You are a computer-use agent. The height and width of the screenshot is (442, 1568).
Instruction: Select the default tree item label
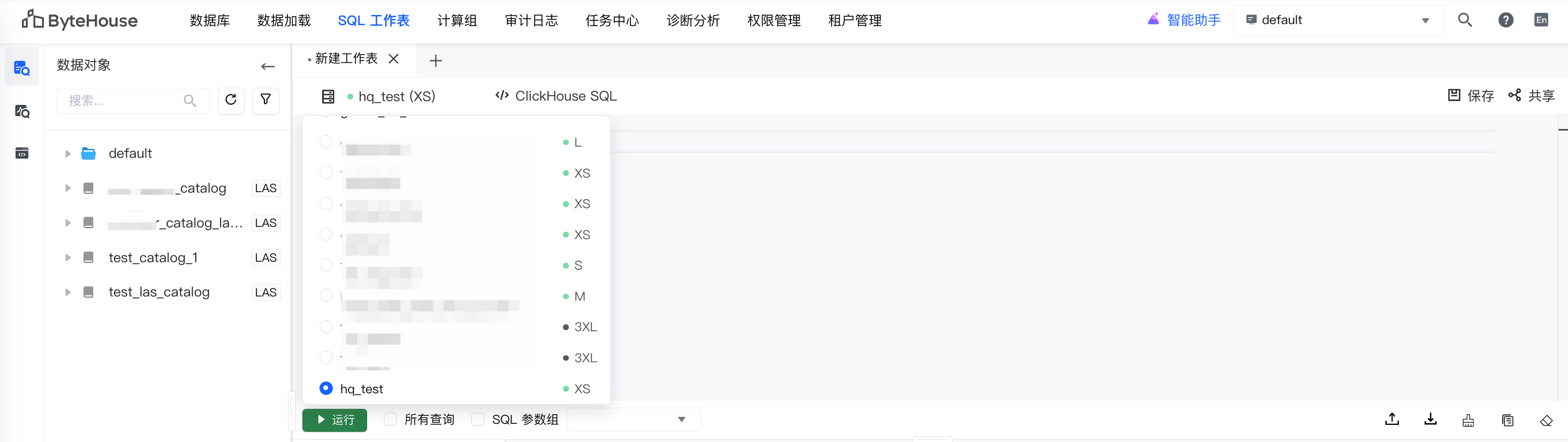pos(130,154)
